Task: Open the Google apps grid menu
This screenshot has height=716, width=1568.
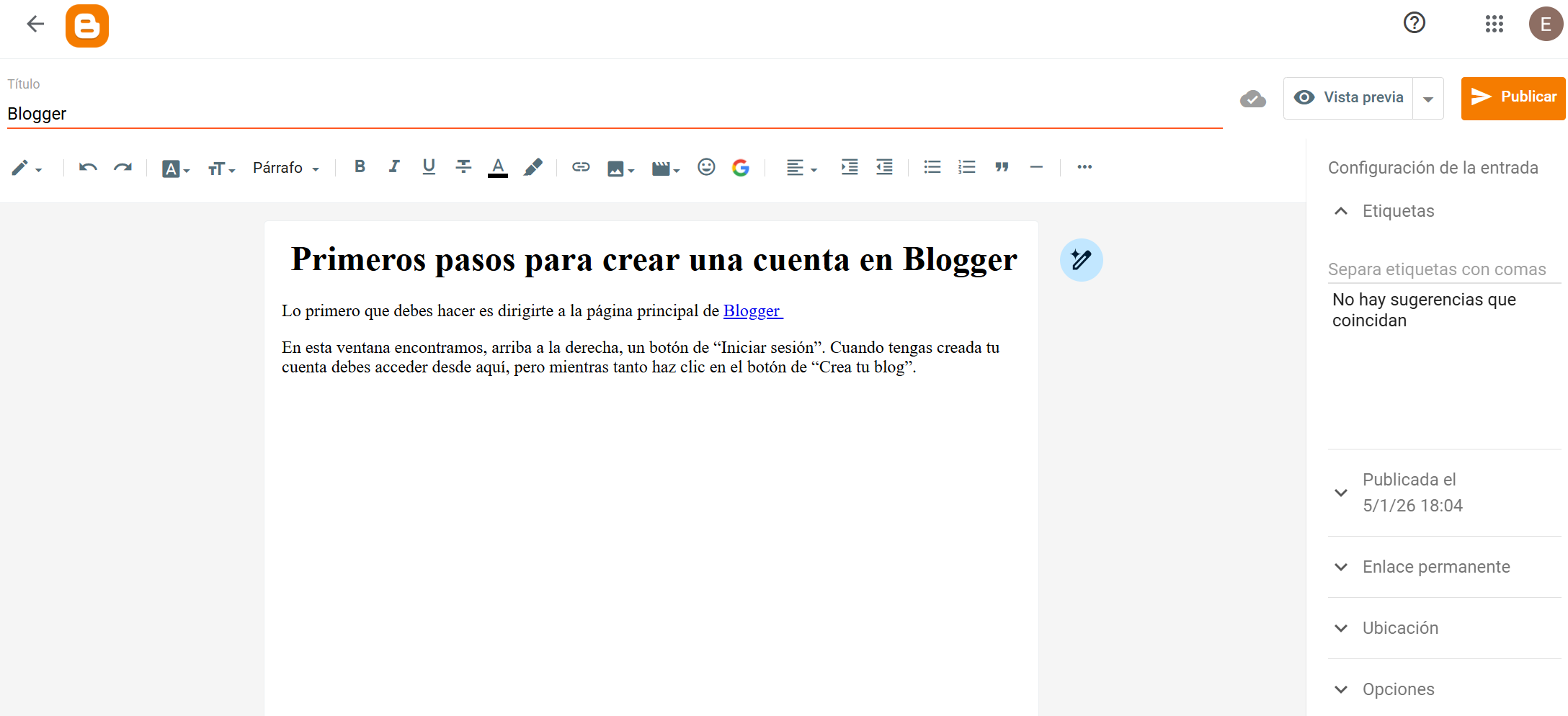Action: click(1494, 24)
